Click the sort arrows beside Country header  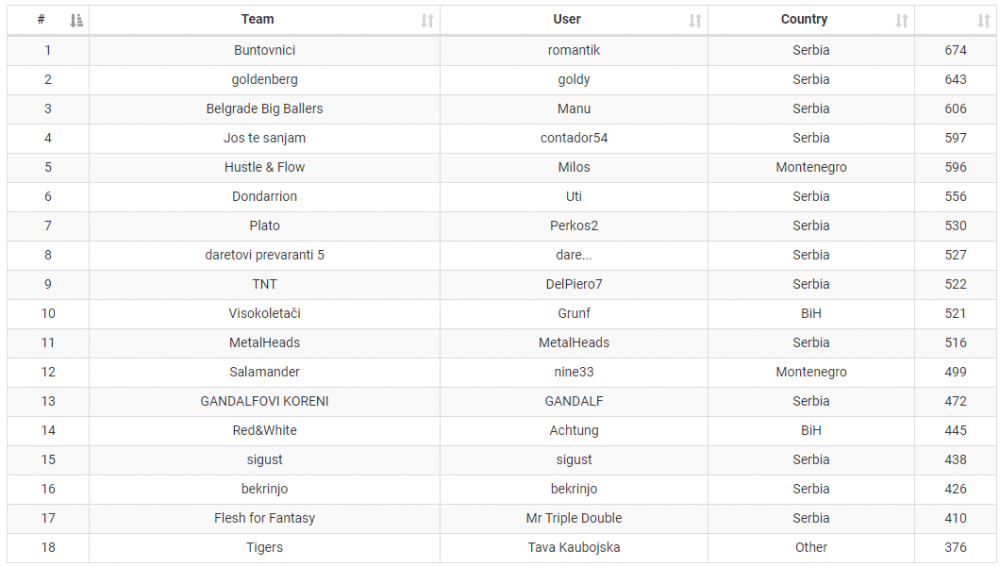[x=902, y=20]
